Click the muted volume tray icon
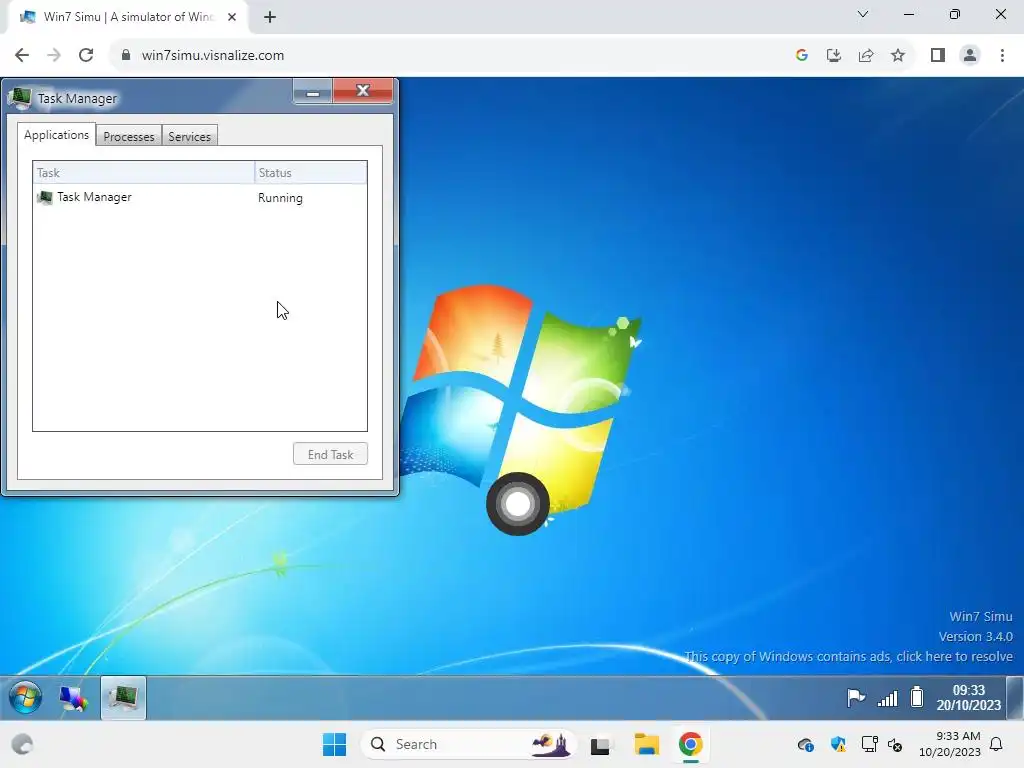1024x768 pixels. coord(895,744)
